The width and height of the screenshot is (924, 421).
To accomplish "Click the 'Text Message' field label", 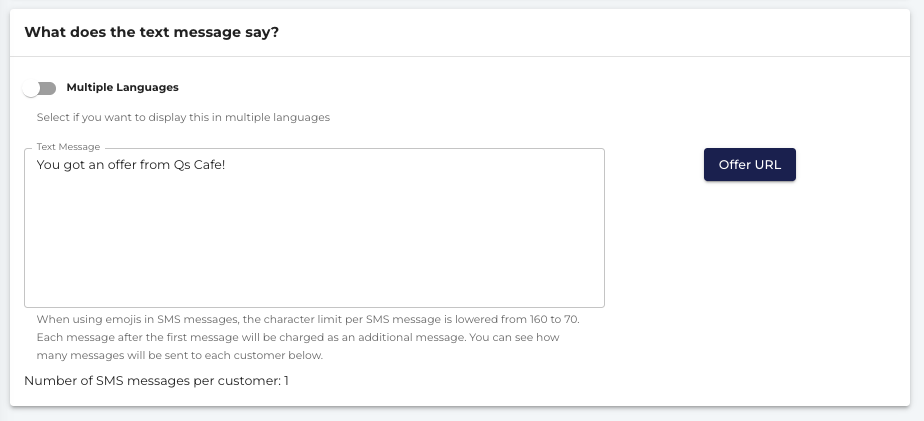I will 68,147.
